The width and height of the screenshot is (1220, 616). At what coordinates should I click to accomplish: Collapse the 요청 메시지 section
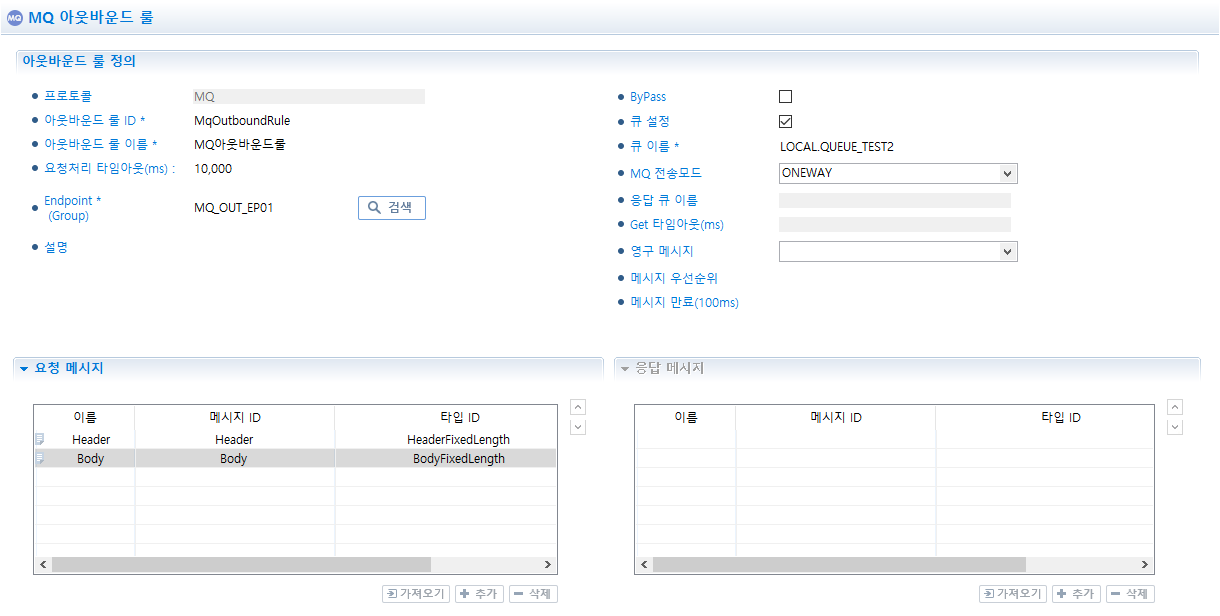[x=23, y=368]
